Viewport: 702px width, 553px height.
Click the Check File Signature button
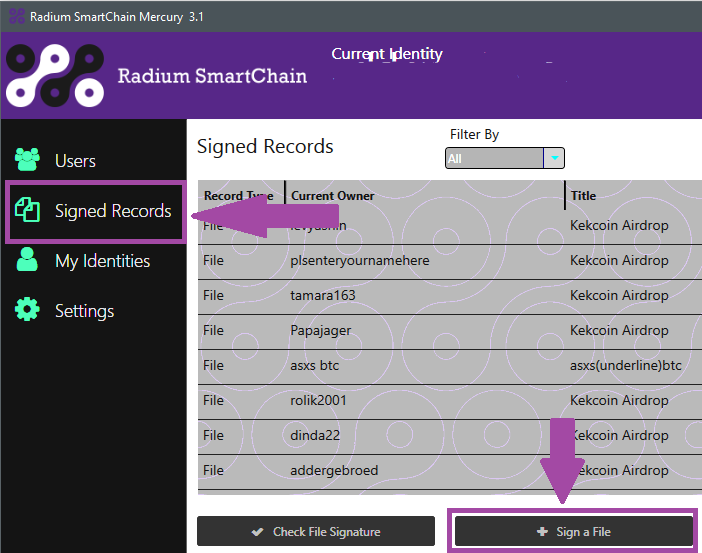[x=316, y=532]
